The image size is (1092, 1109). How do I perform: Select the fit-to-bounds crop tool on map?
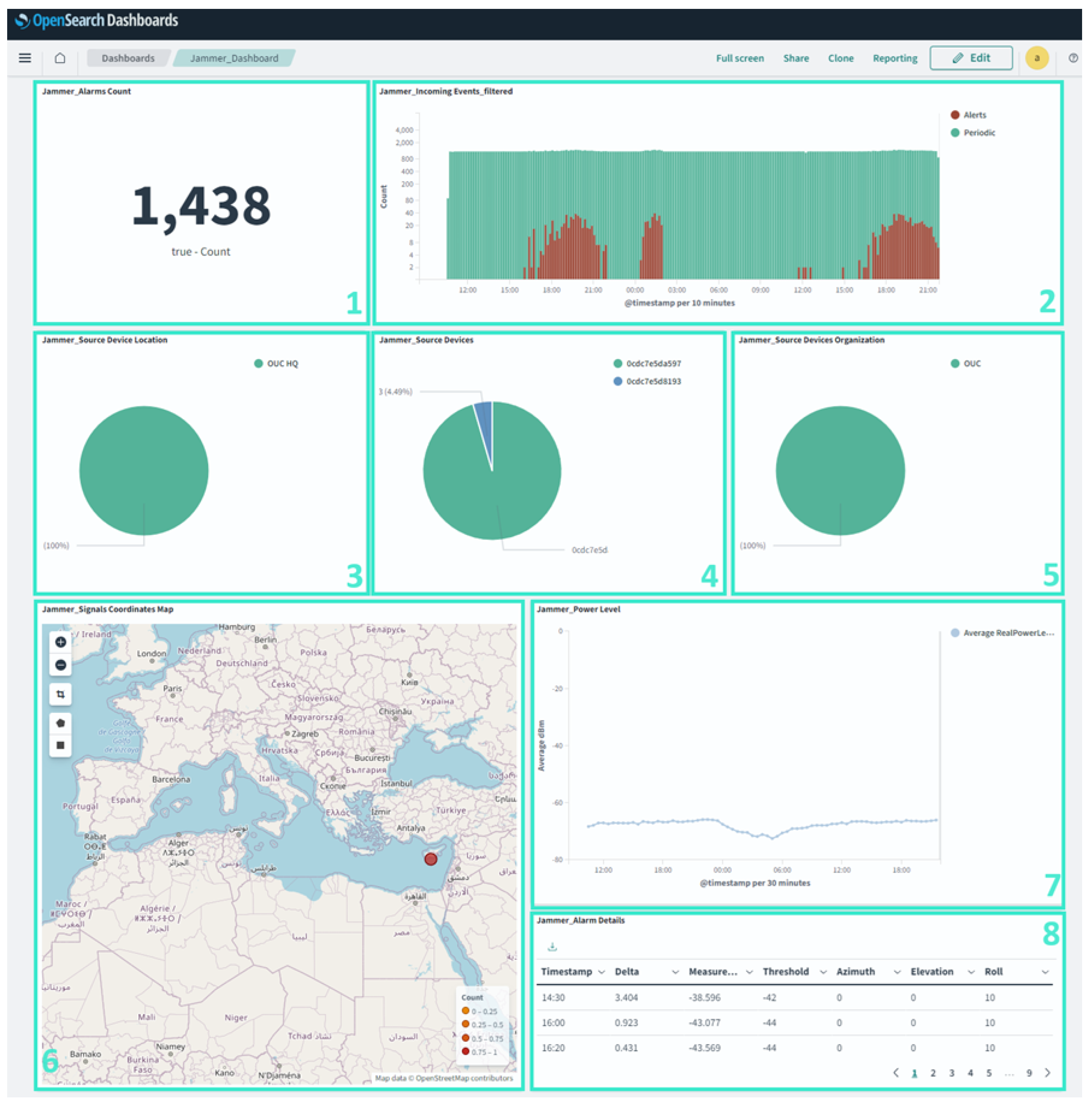(61, 694)
